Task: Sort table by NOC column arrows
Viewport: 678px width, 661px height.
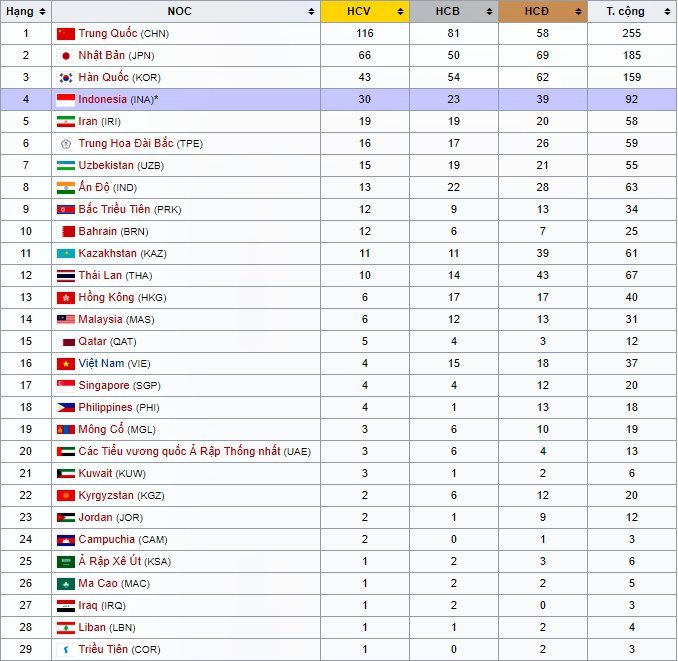Action: click(x=314, y=11)
